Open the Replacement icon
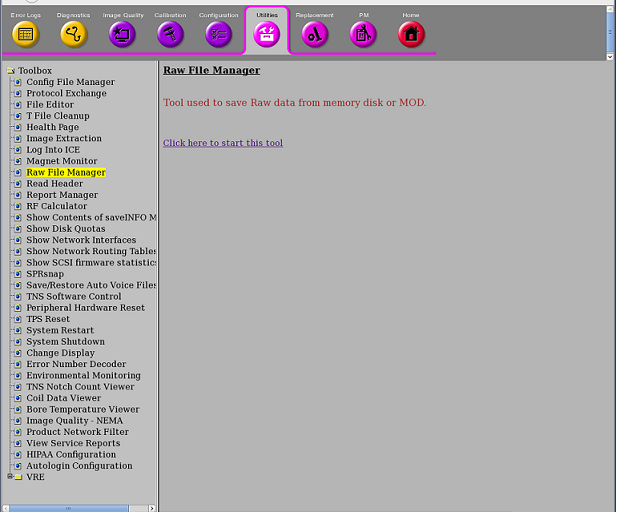This screenshot has width=618, height=512. pos(315,34)
